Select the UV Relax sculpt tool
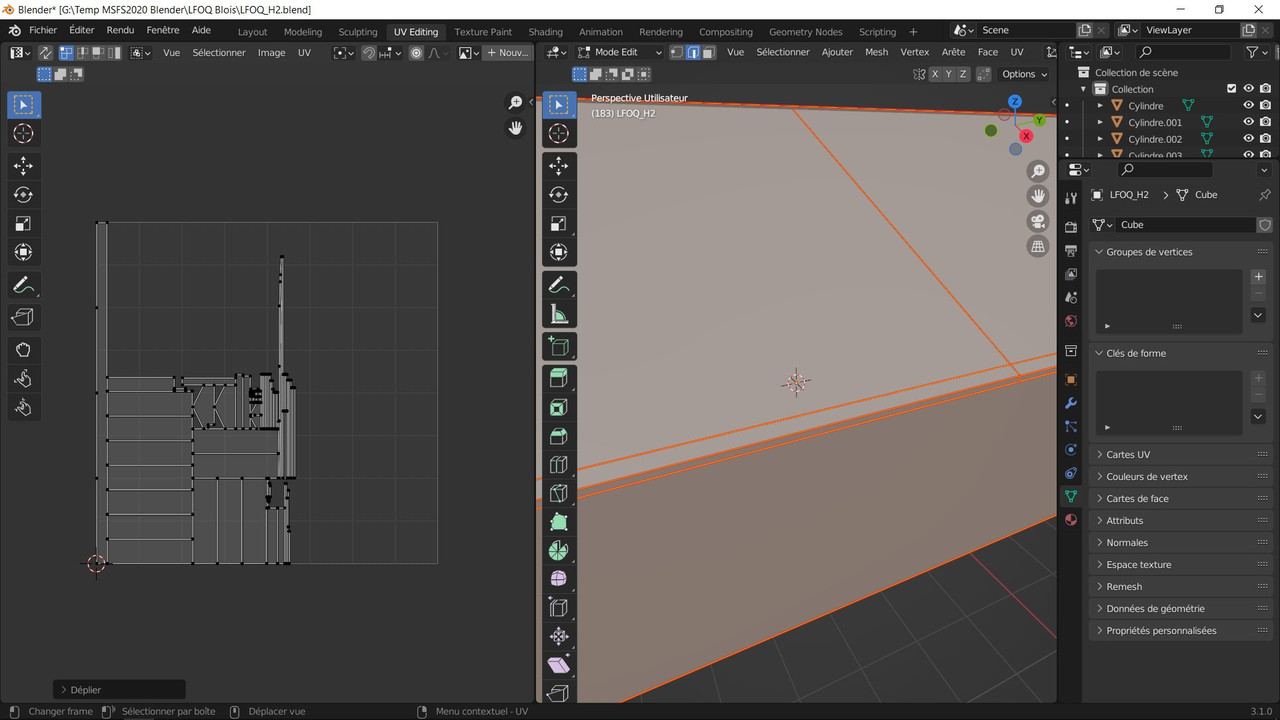The width and height of the screenshot is (1280, 720). [24, 379]
